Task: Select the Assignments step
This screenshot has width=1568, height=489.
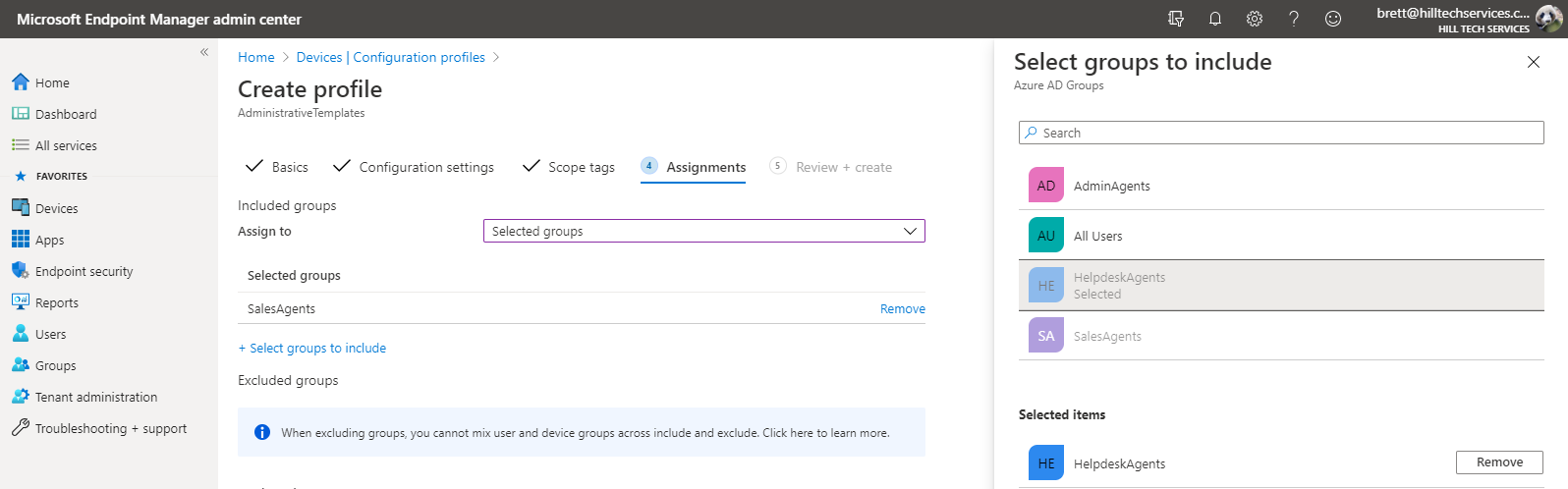Action: point(694,167)
